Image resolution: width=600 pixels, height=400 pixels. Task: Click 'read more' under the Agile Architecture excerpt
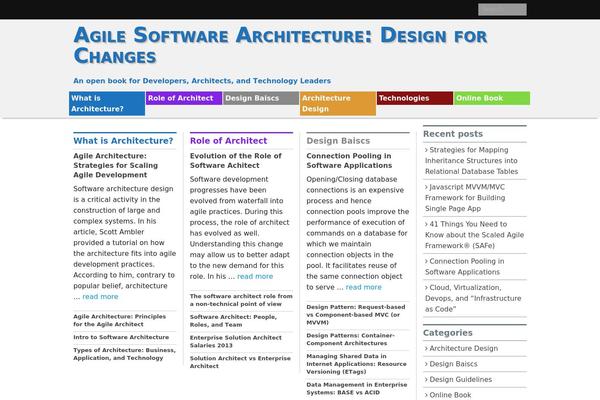[100, 297]
